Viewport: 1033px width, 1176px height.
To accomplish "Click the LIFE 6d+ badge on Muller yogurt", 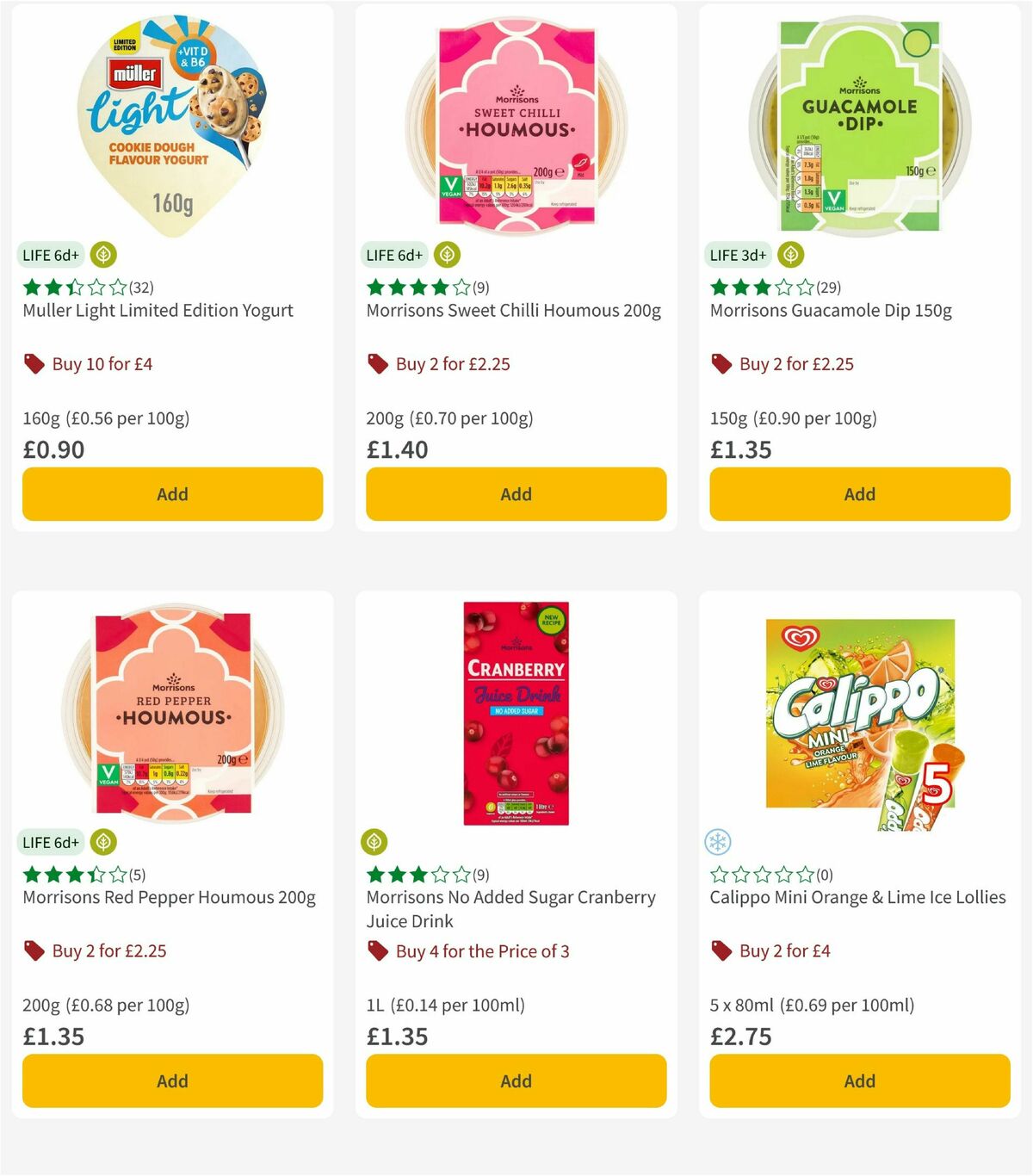I will point(51,255).
